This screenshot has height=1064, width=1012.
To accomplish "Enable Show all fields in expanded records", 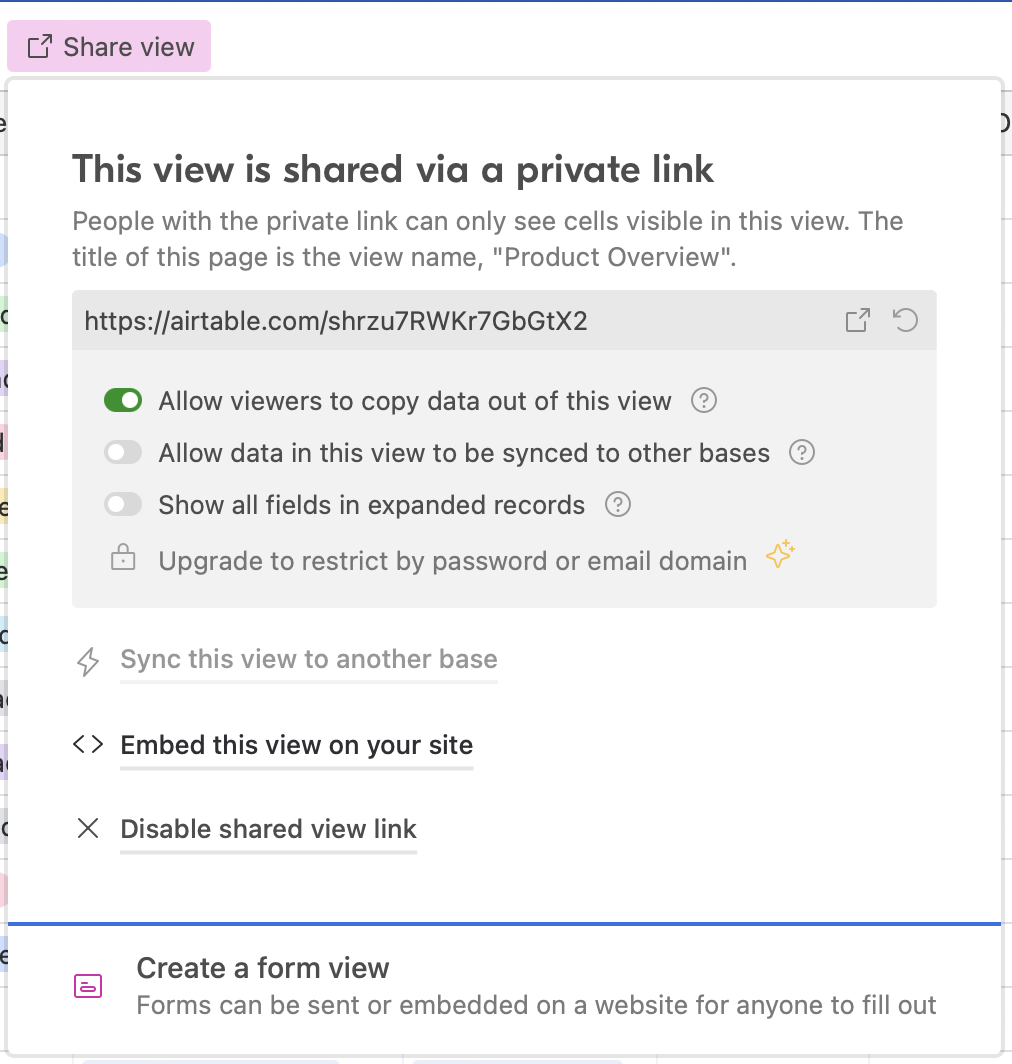I will tap(123, 505).
